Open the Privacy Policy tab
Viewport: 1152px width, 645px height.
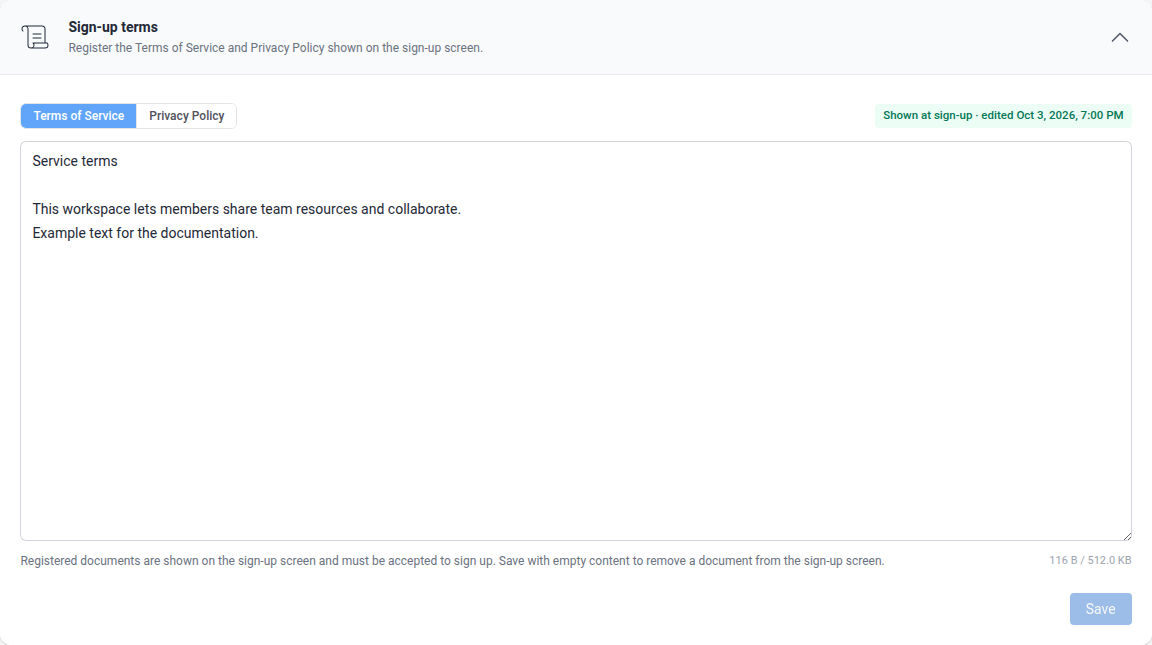click(187, 116)
